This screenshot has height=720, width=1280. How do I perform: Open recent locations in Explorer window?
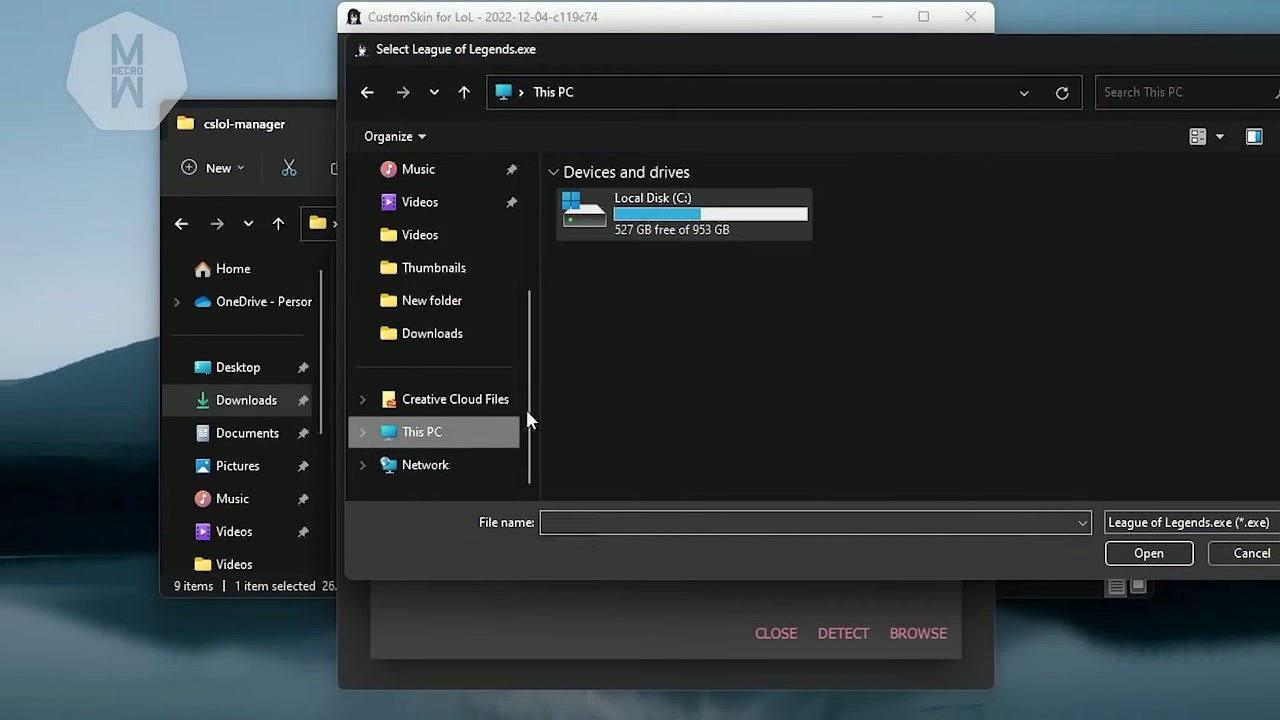click(x=248, y=224)
